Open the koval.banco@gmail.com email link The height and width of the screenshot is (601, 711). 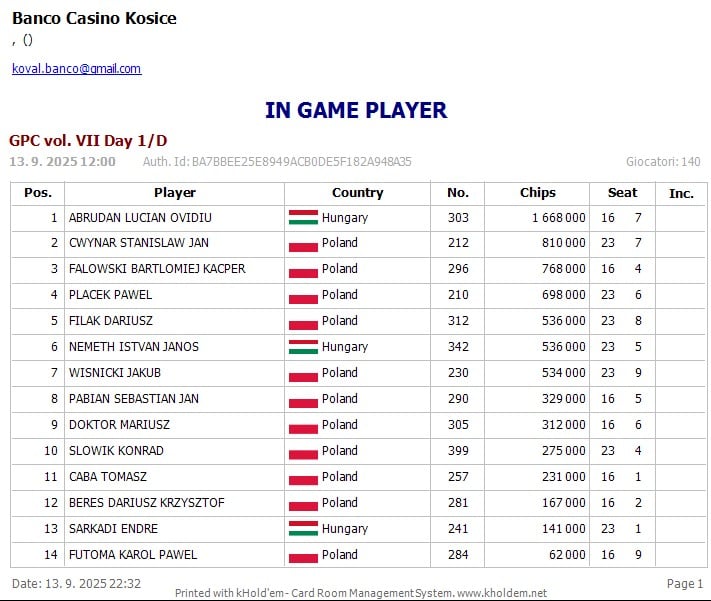(x=76, y=69)
